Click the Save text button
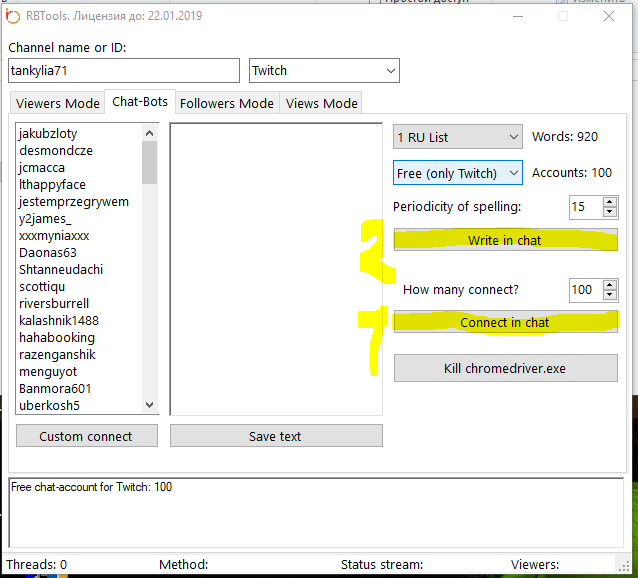638x578 pixels. [275, 436]
